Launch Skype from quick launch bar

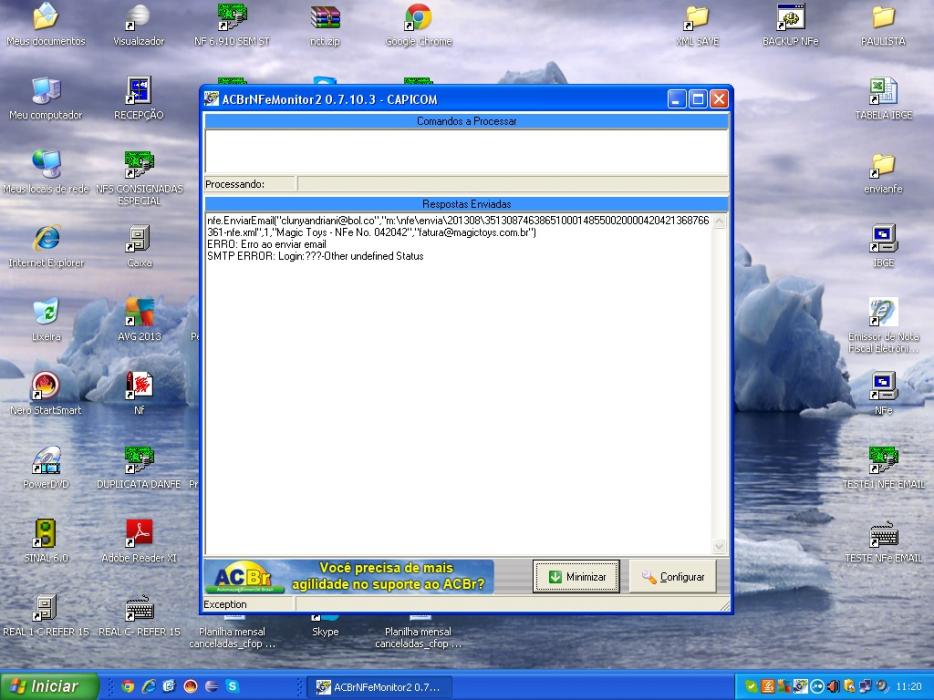pyautogui.click(x=232, y=686)
